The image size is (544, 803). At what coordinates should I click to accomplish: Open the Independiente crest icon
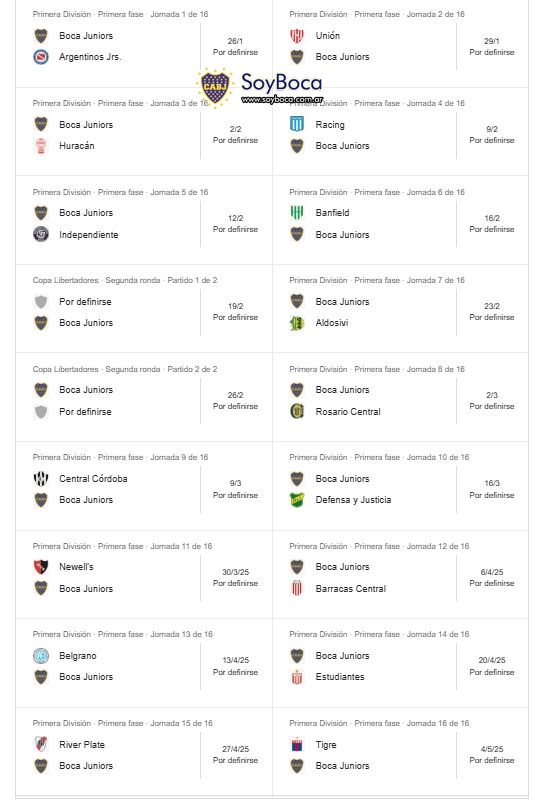41,235
